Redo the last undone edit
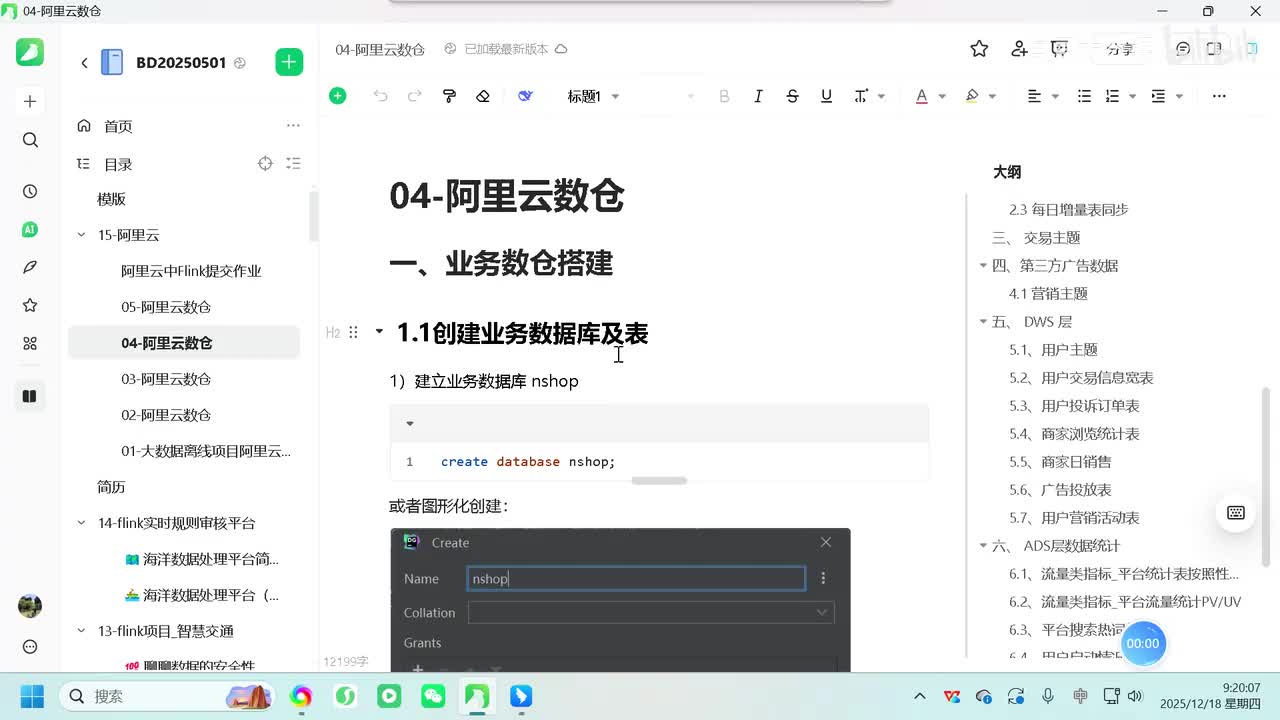 click(x=415, y=96)
